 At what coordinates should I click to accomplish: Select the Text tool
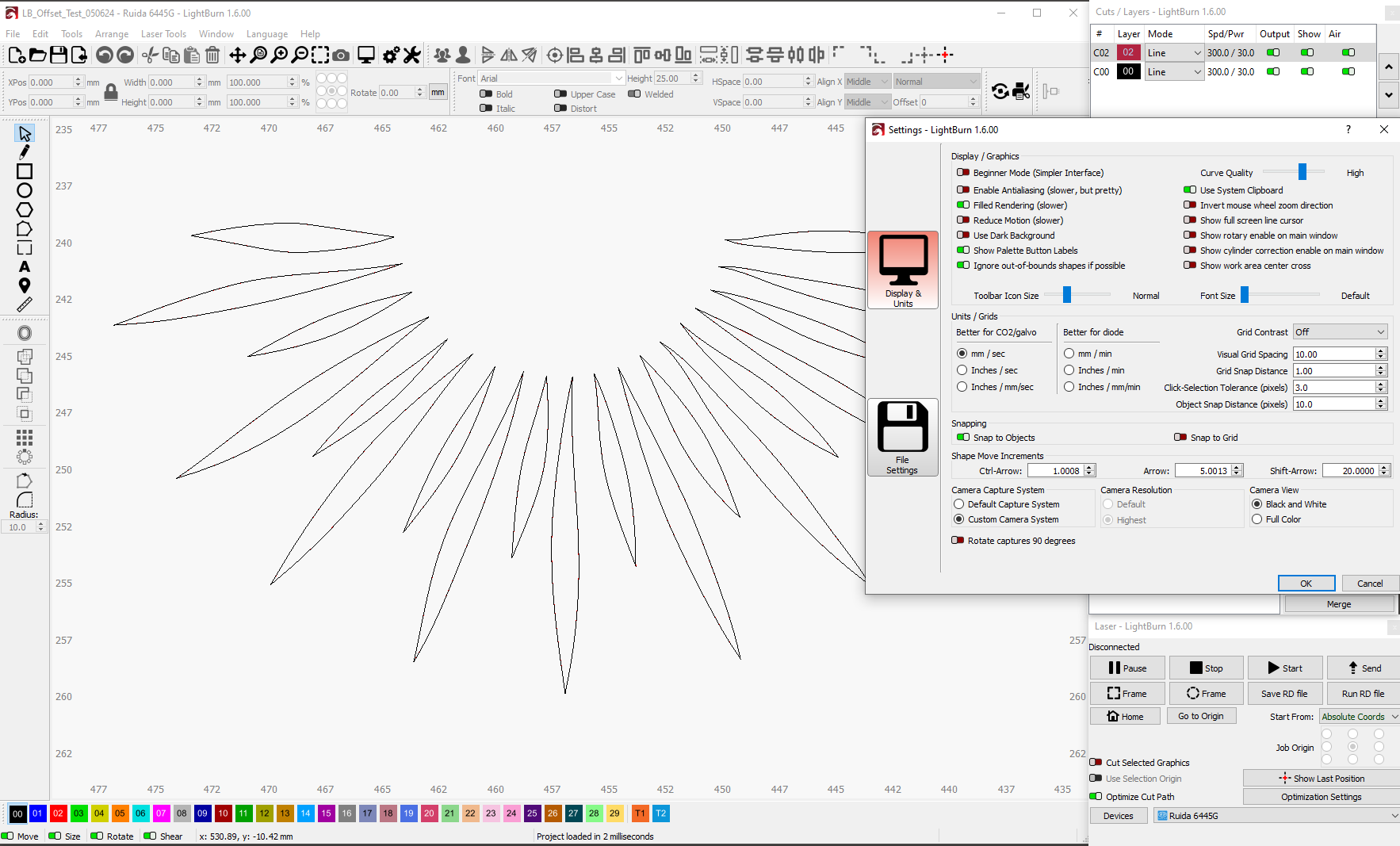tap(25, 266)
